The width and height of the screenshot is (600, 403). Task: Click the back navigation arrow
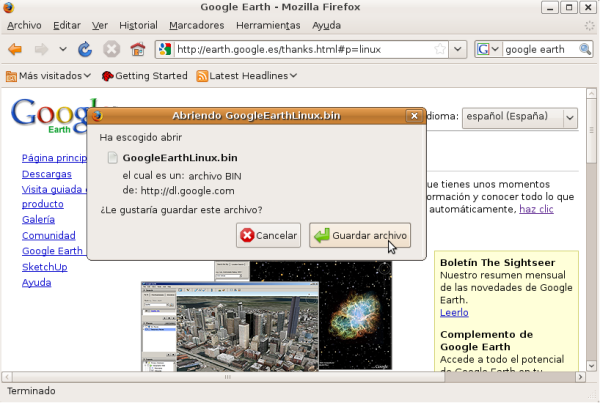[15, 49]
